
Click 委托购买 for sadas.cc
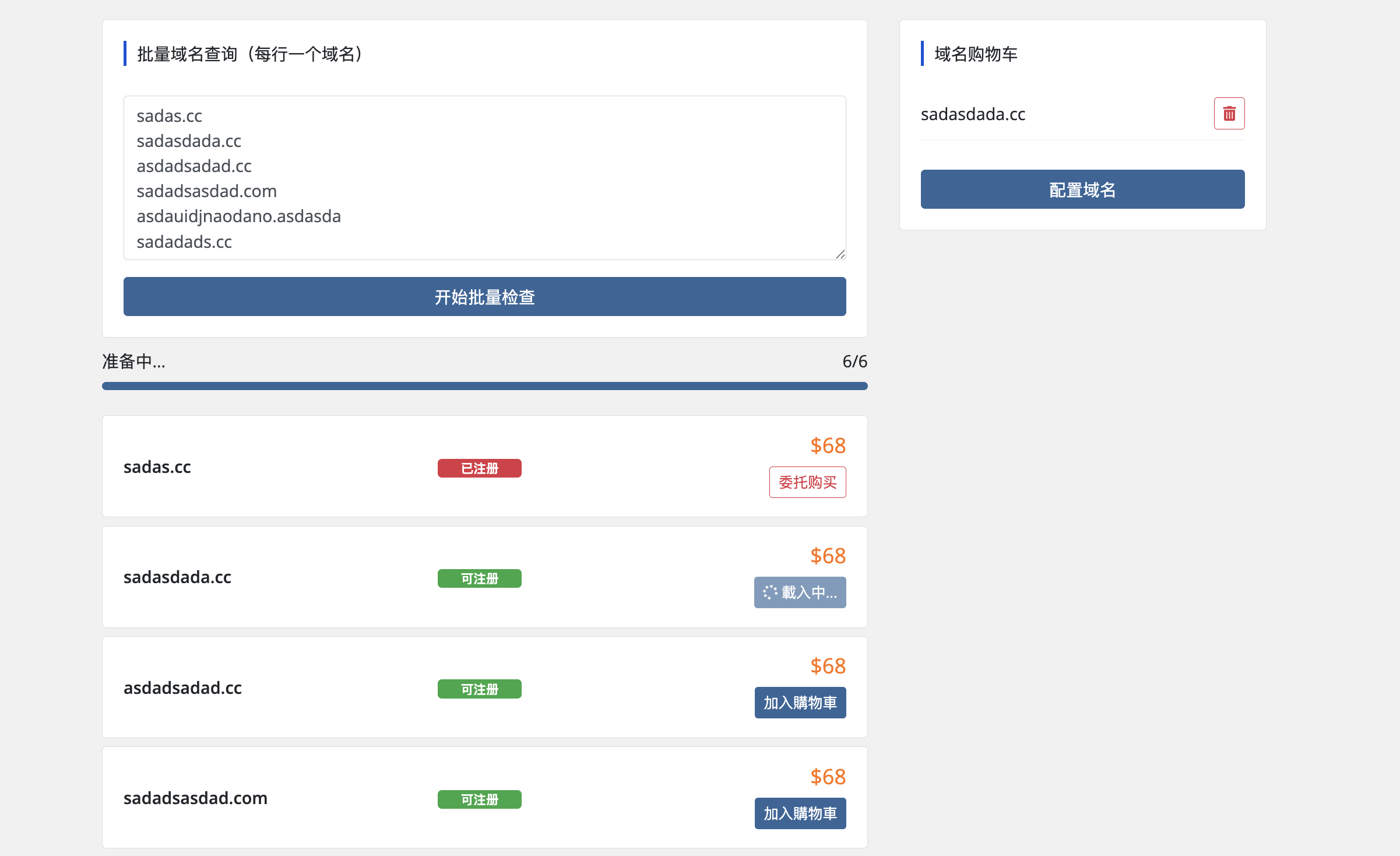point(807,482)
